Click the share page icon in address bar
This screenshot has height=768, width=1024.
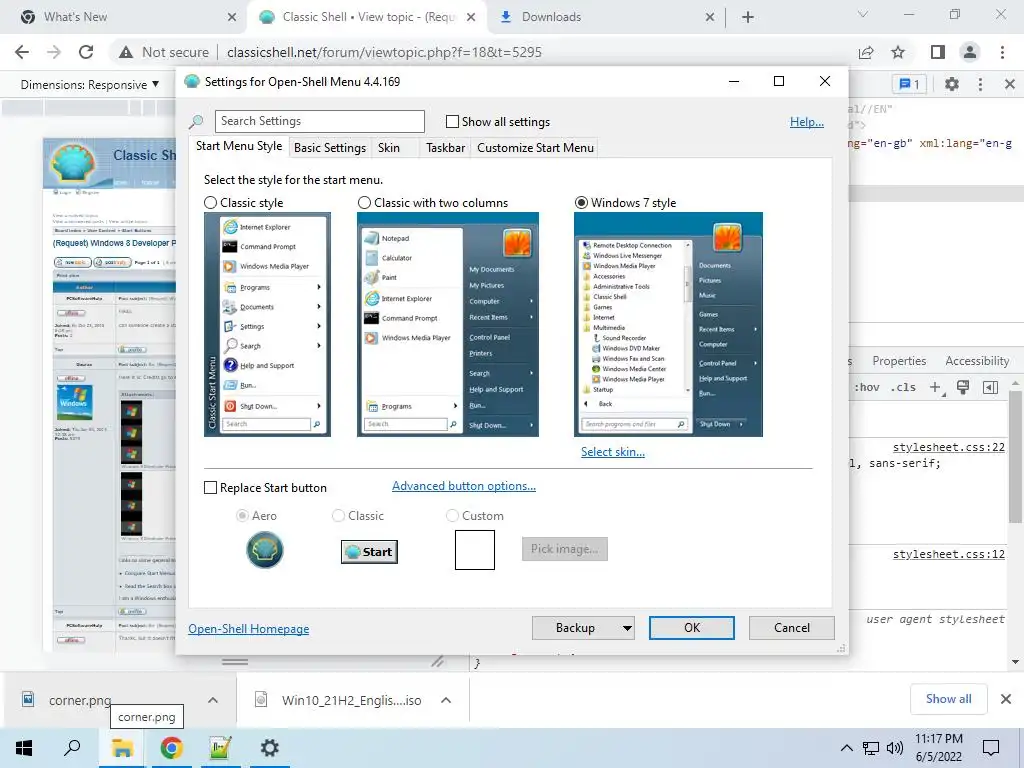[866, 52]
